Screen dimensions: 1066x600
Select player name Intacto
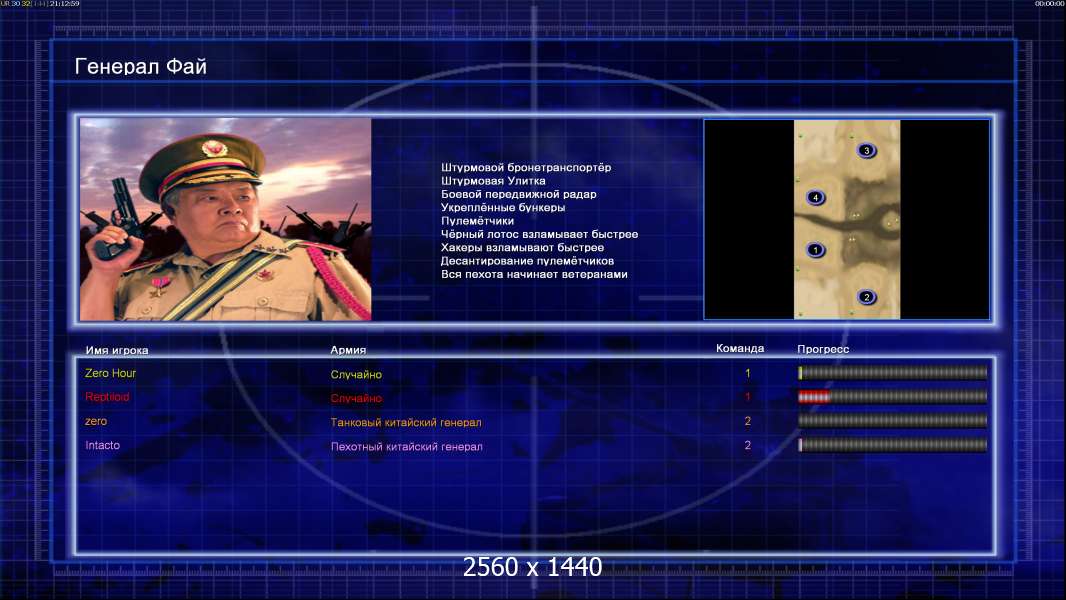(102, 445)
